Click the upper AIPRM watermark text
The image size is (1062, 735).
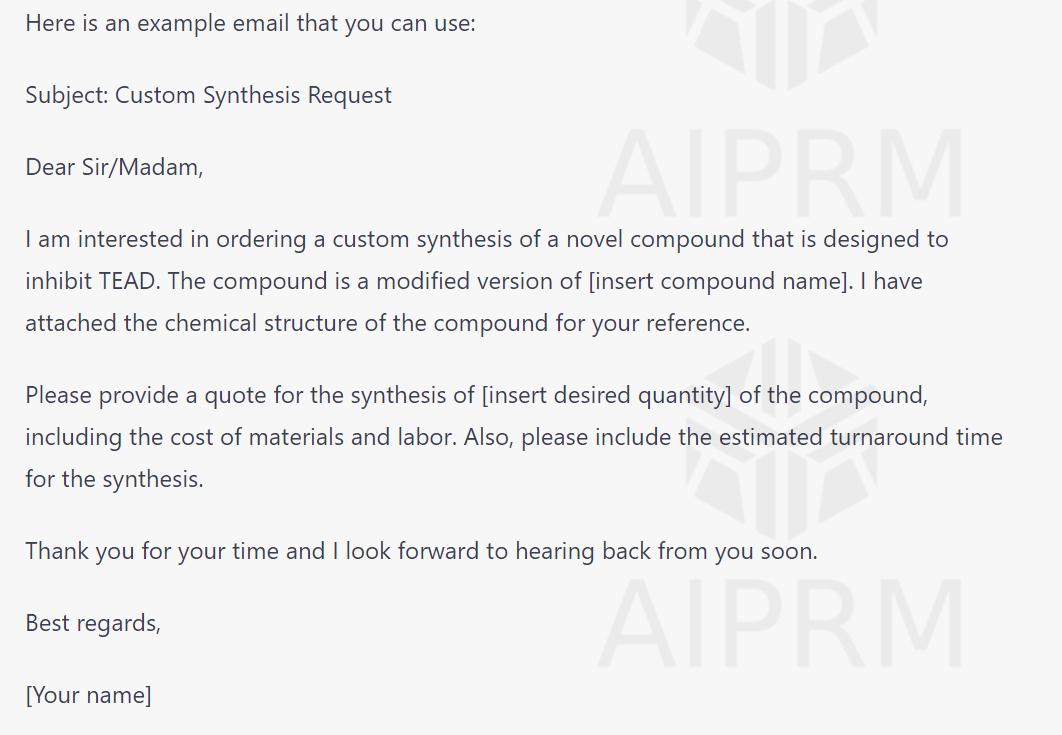780,175
